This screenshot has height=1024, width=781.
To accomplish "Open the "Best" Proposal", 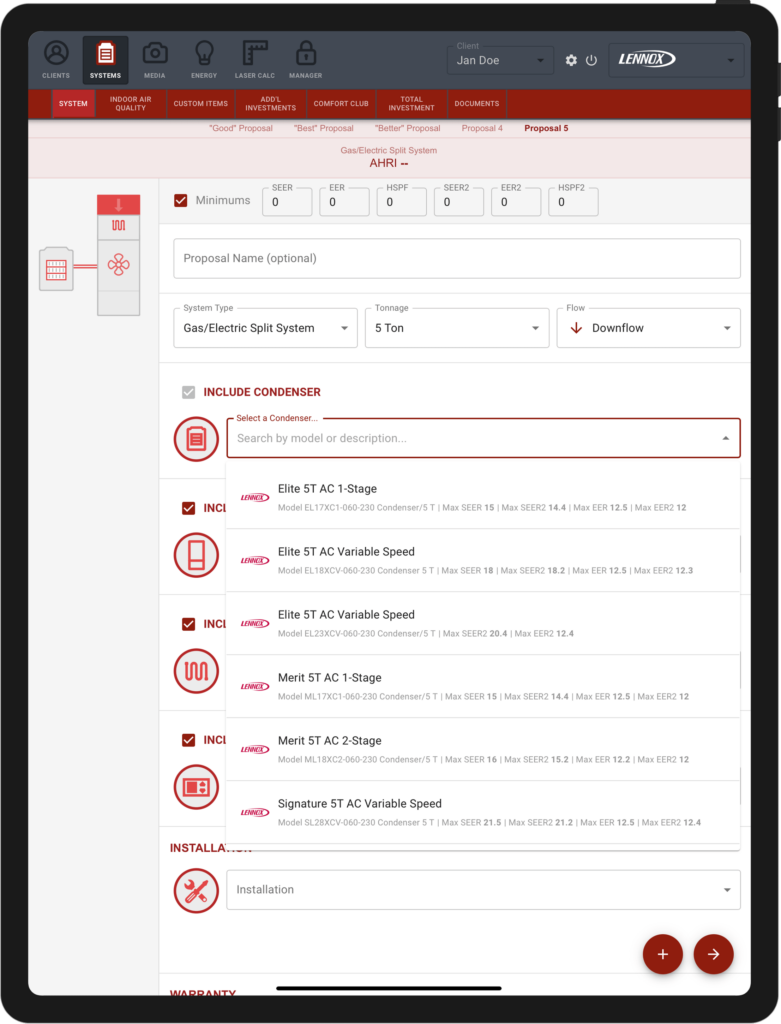I will tap(324, 129).
